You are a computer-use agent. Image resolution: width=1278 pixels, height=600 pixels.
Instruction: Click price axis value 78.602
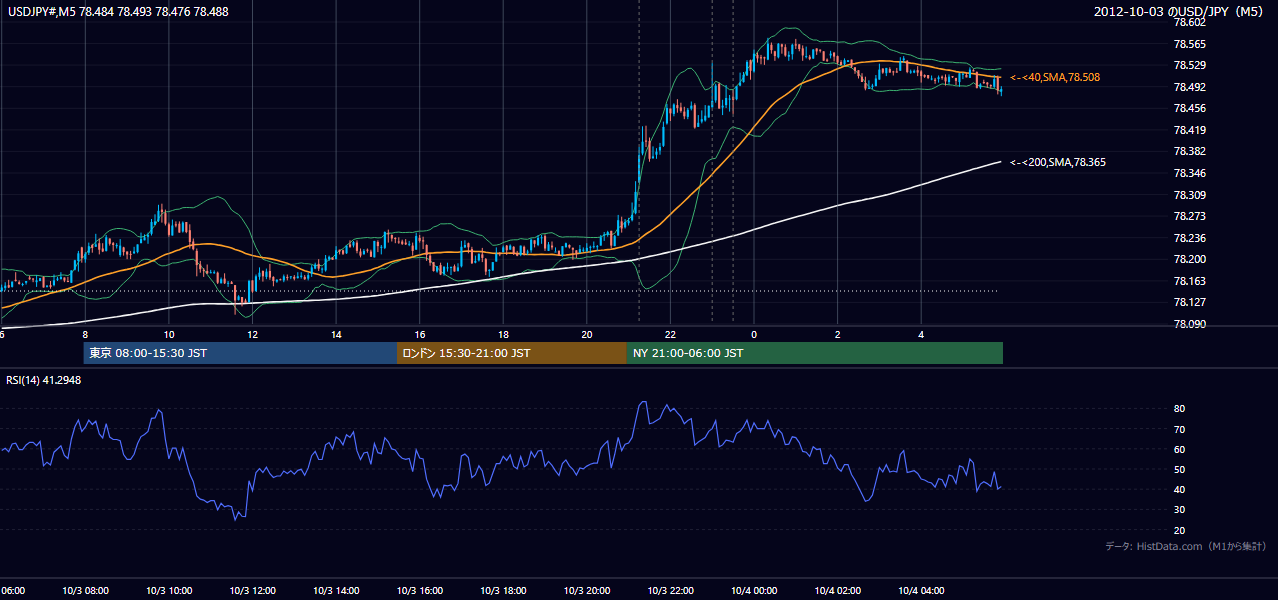[1189, 22]
